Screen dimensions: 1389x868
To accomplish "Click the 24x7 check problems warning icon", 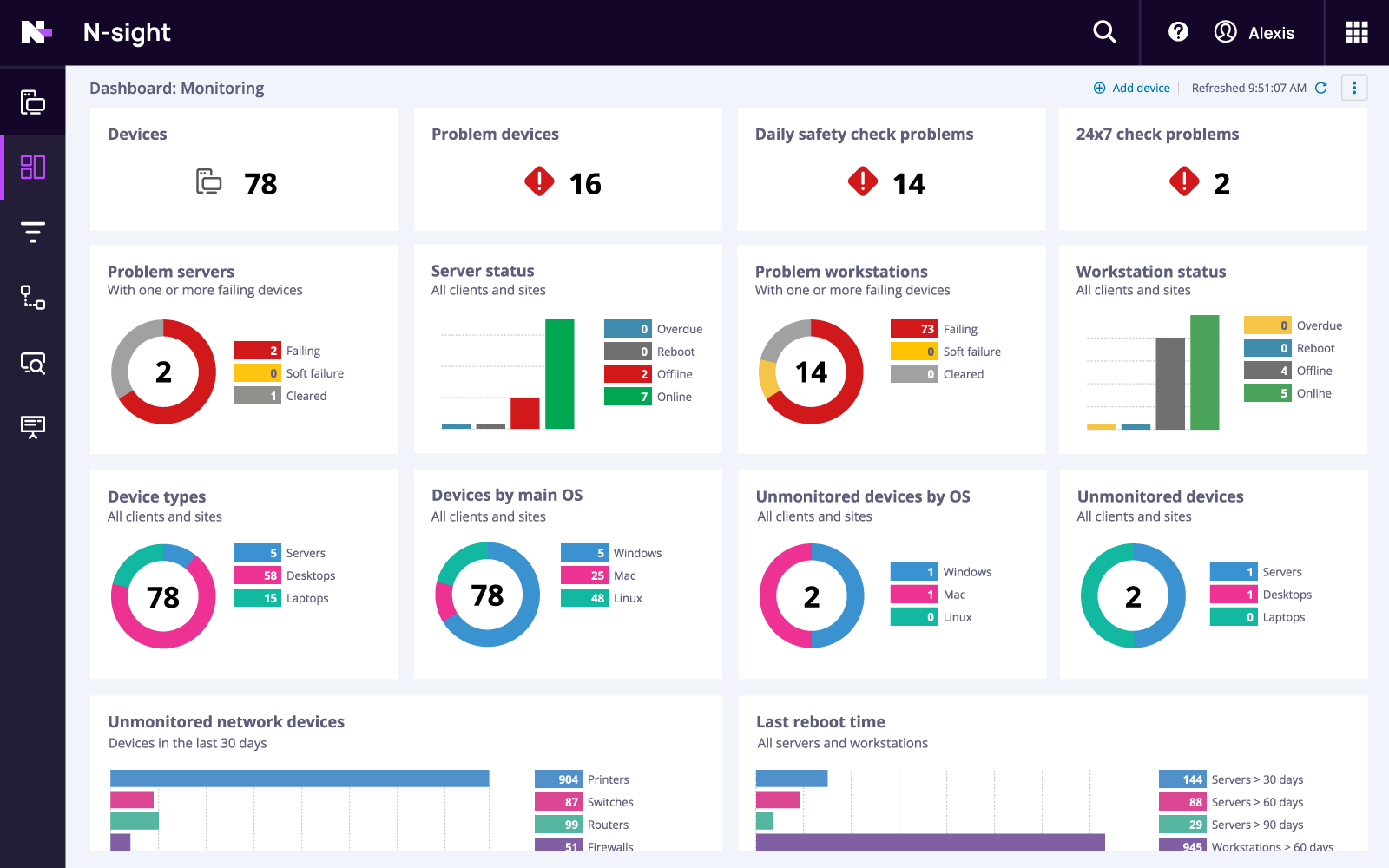I will point(1184,182).
